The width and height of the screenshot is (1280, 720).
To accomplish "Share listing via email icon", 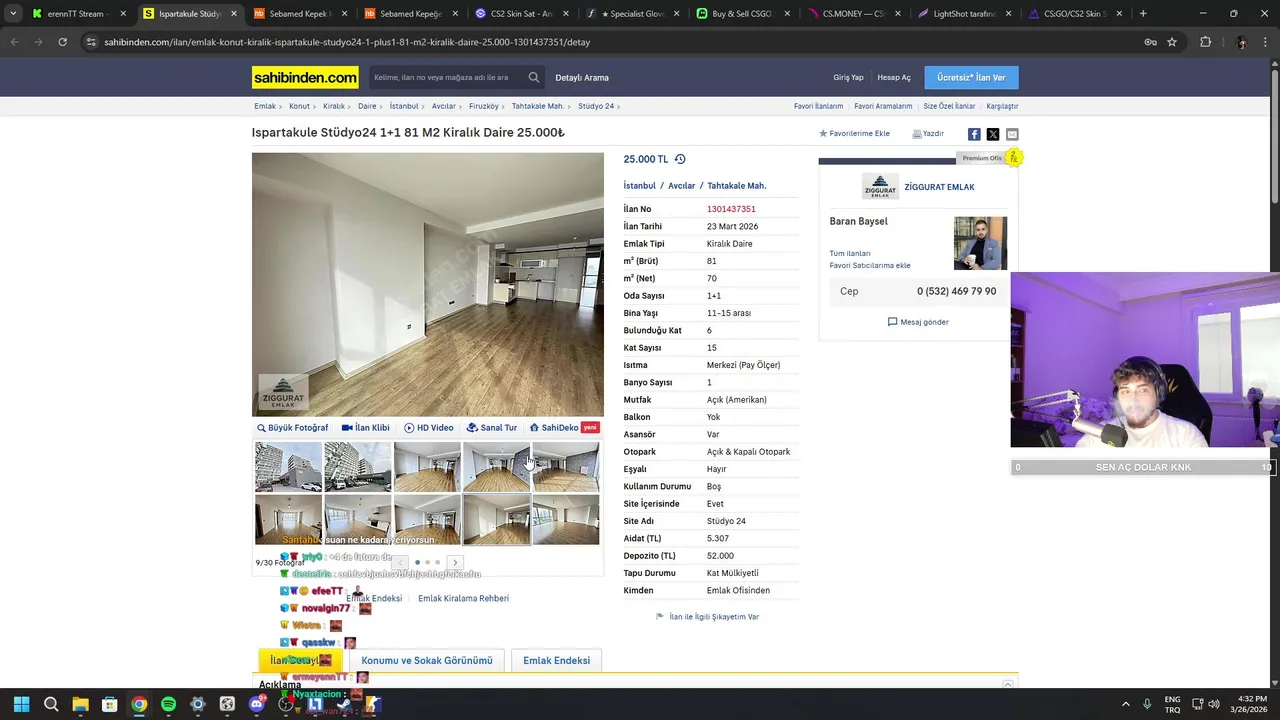I will [x=1012, y=134].
